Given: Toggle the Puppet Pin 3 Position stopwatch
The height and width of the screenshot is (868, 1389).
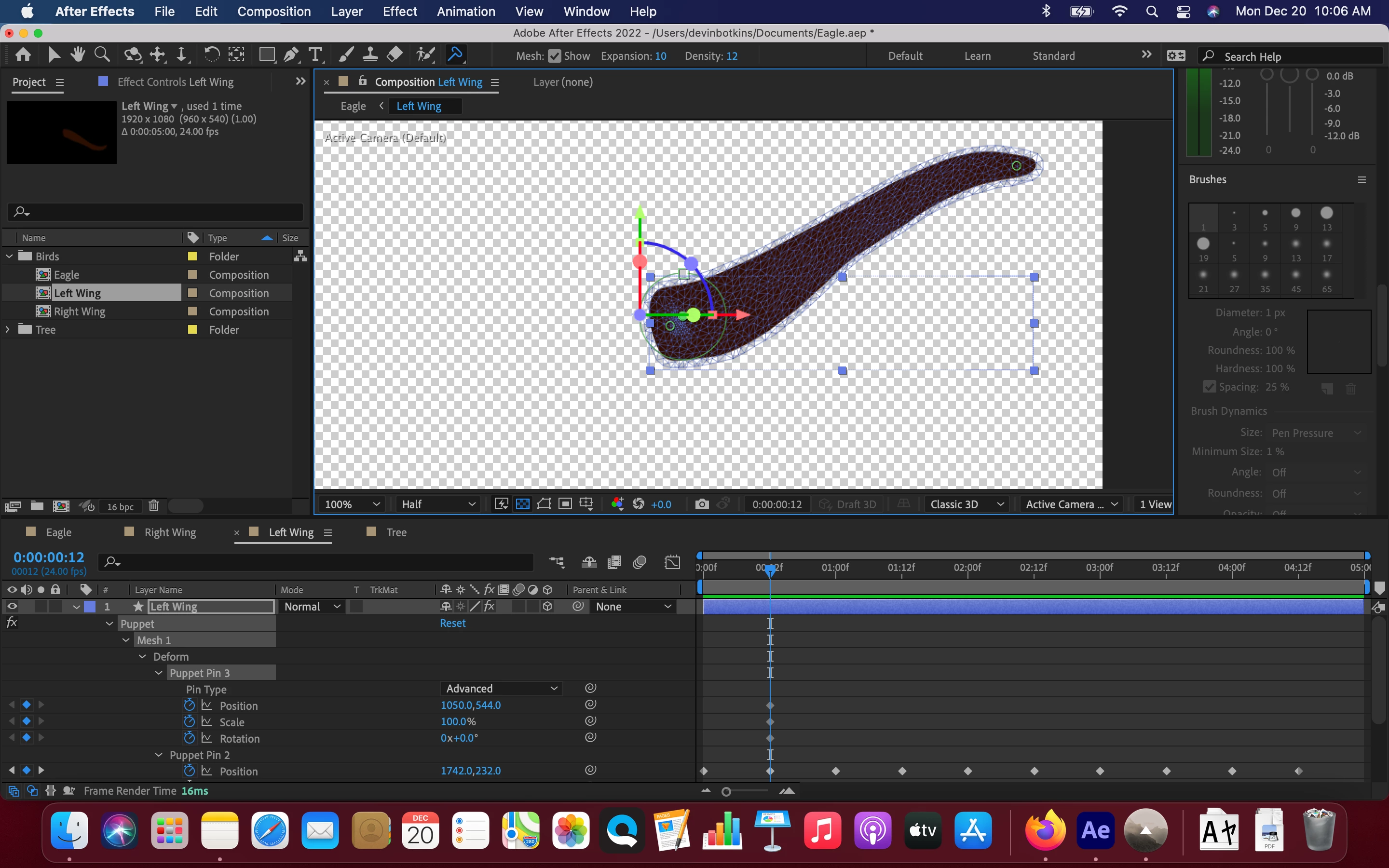Looking at the screenshot, I should pos(190,705).
